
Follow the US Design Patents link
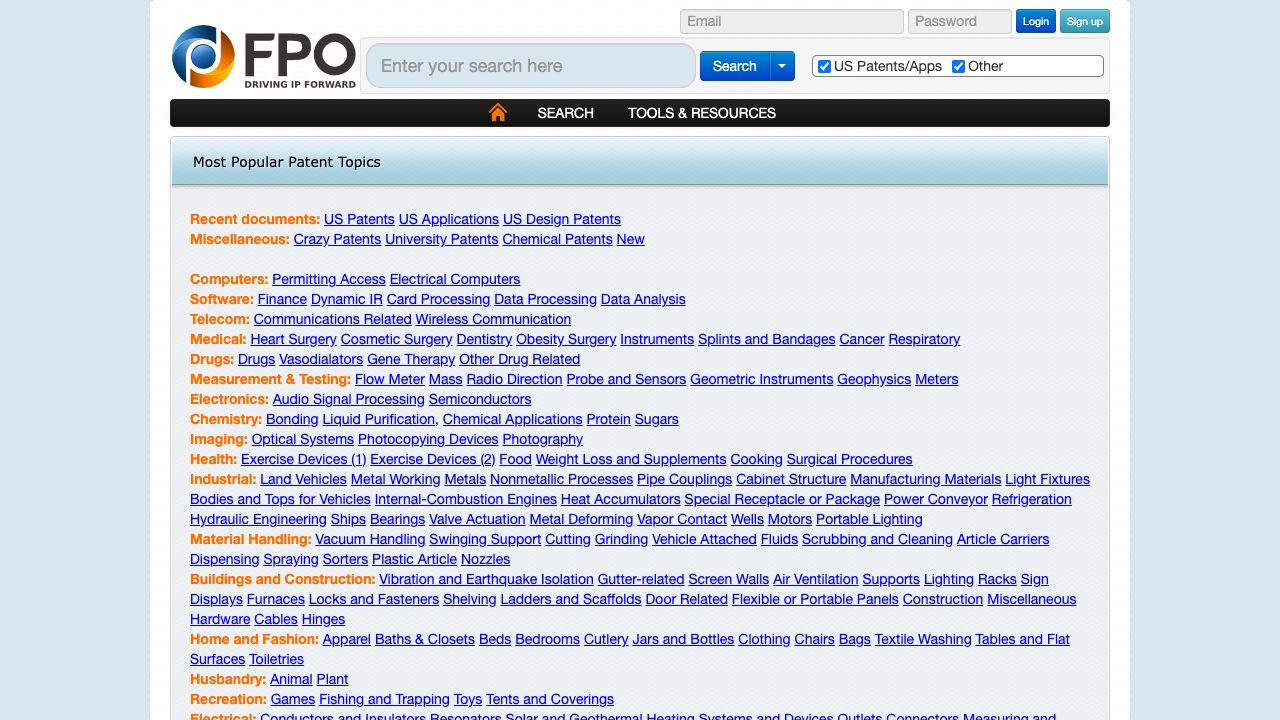(x=561, y=219)
